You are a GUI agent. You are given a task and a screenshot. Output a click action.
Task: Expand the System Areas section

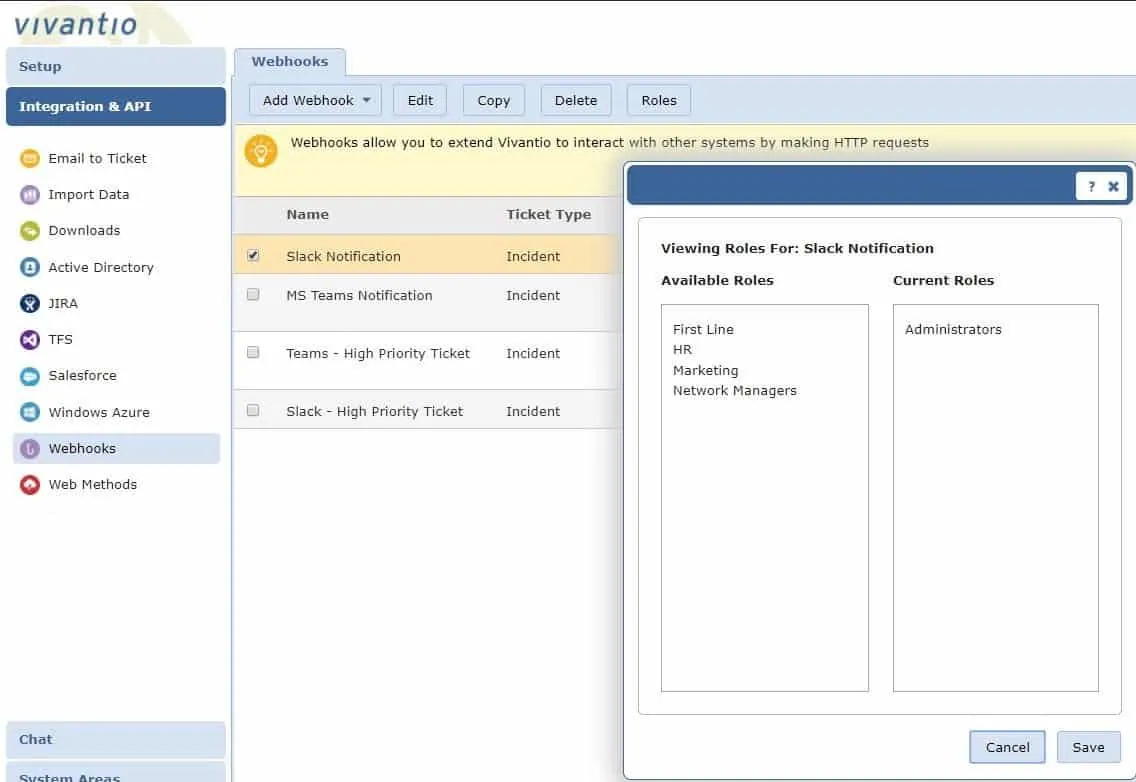click(116, 773)
